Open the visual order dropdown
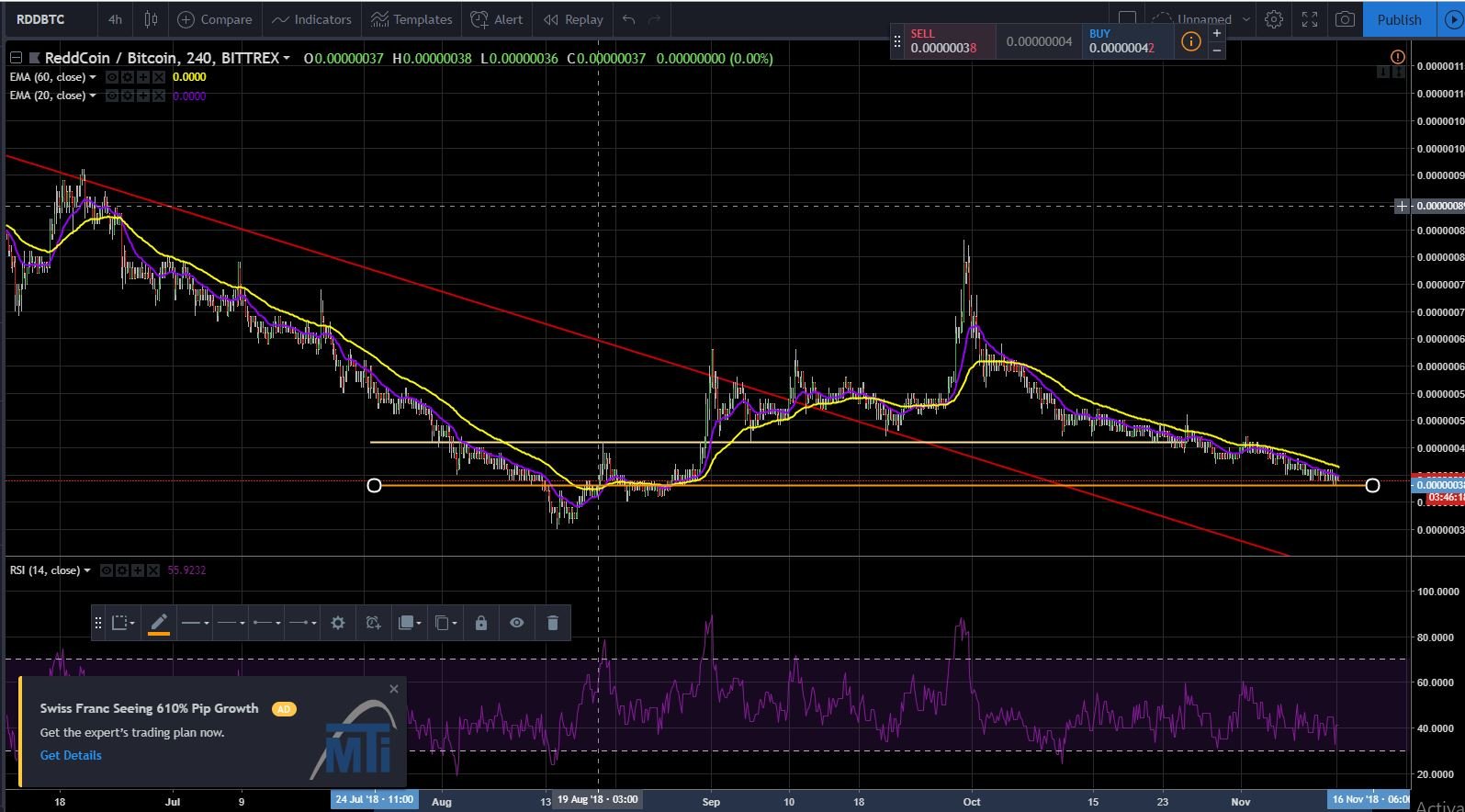 410,623
